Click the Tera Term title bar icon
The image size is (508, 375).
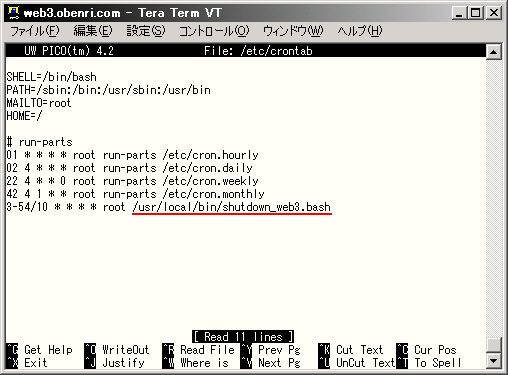13,13
